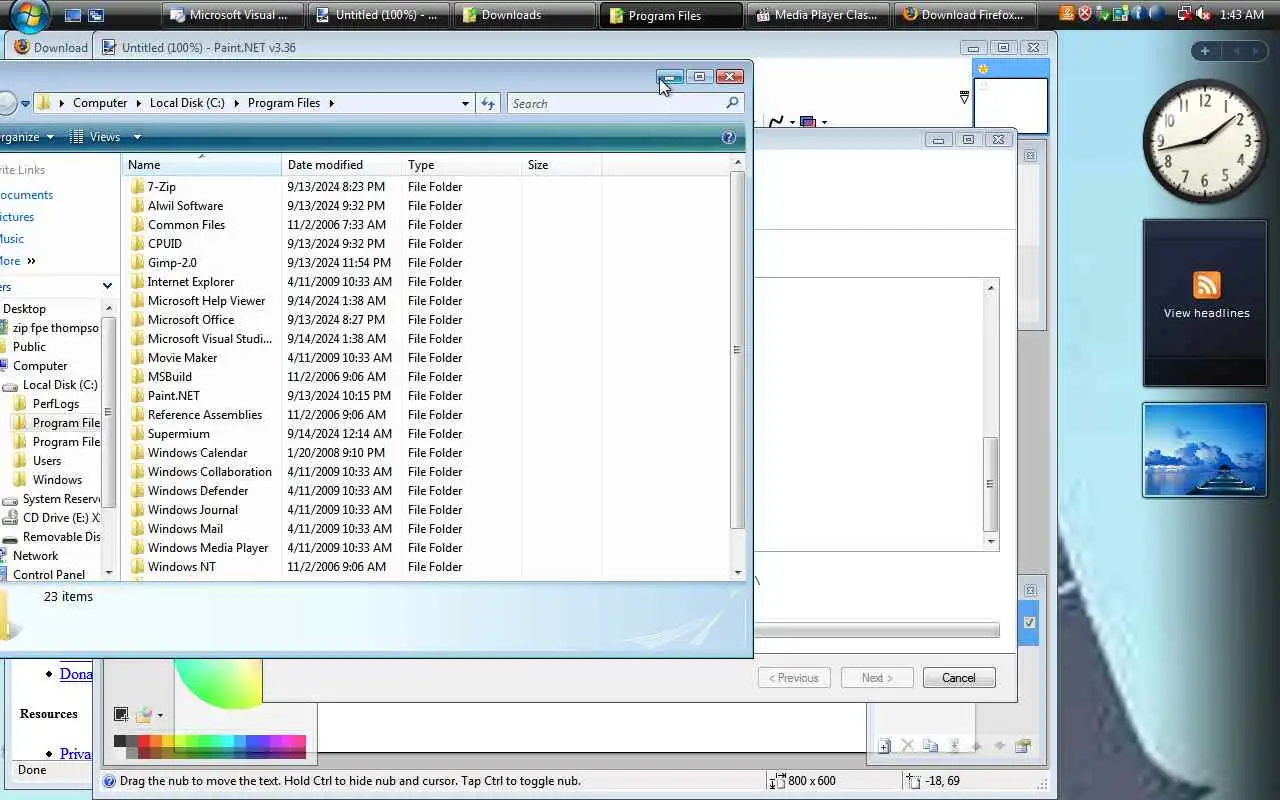Image resolution: width=1280 pixels, height=800 pixels.
Task: Click the Windows Start orb
Action: [27, 14]
